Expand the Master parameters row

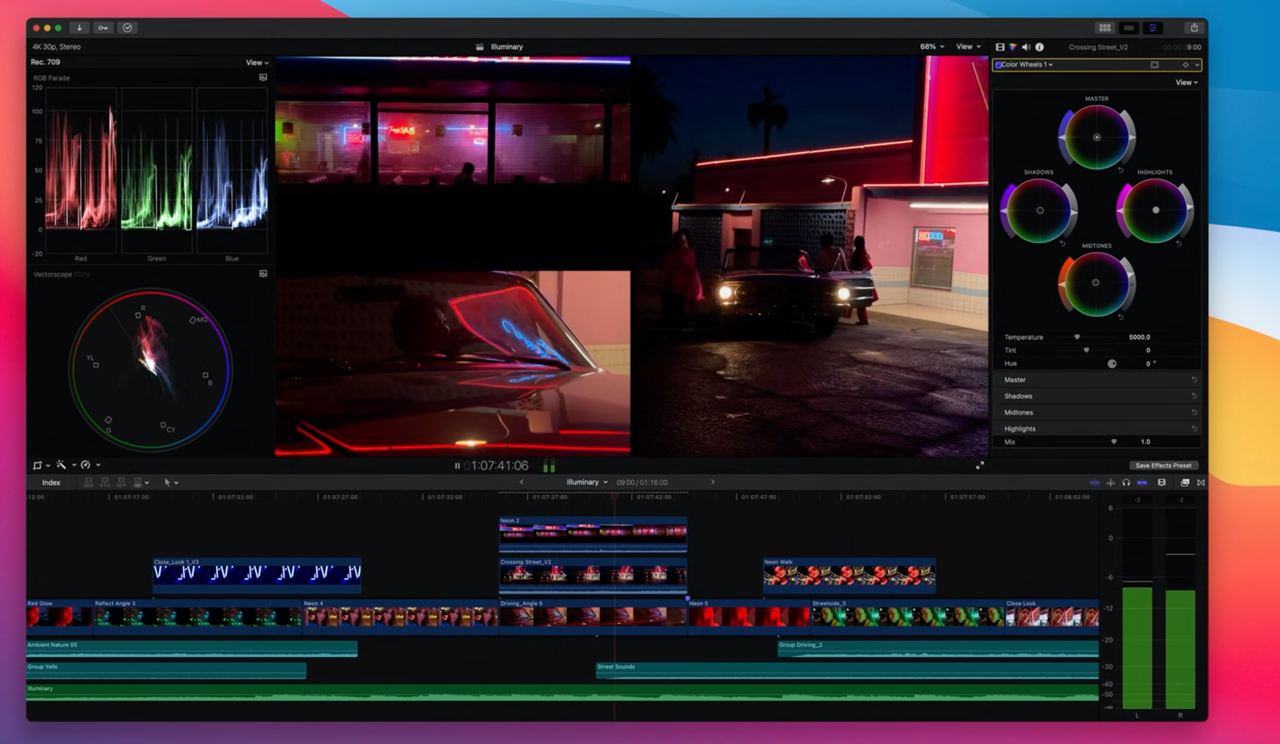tap(1097, 380)
